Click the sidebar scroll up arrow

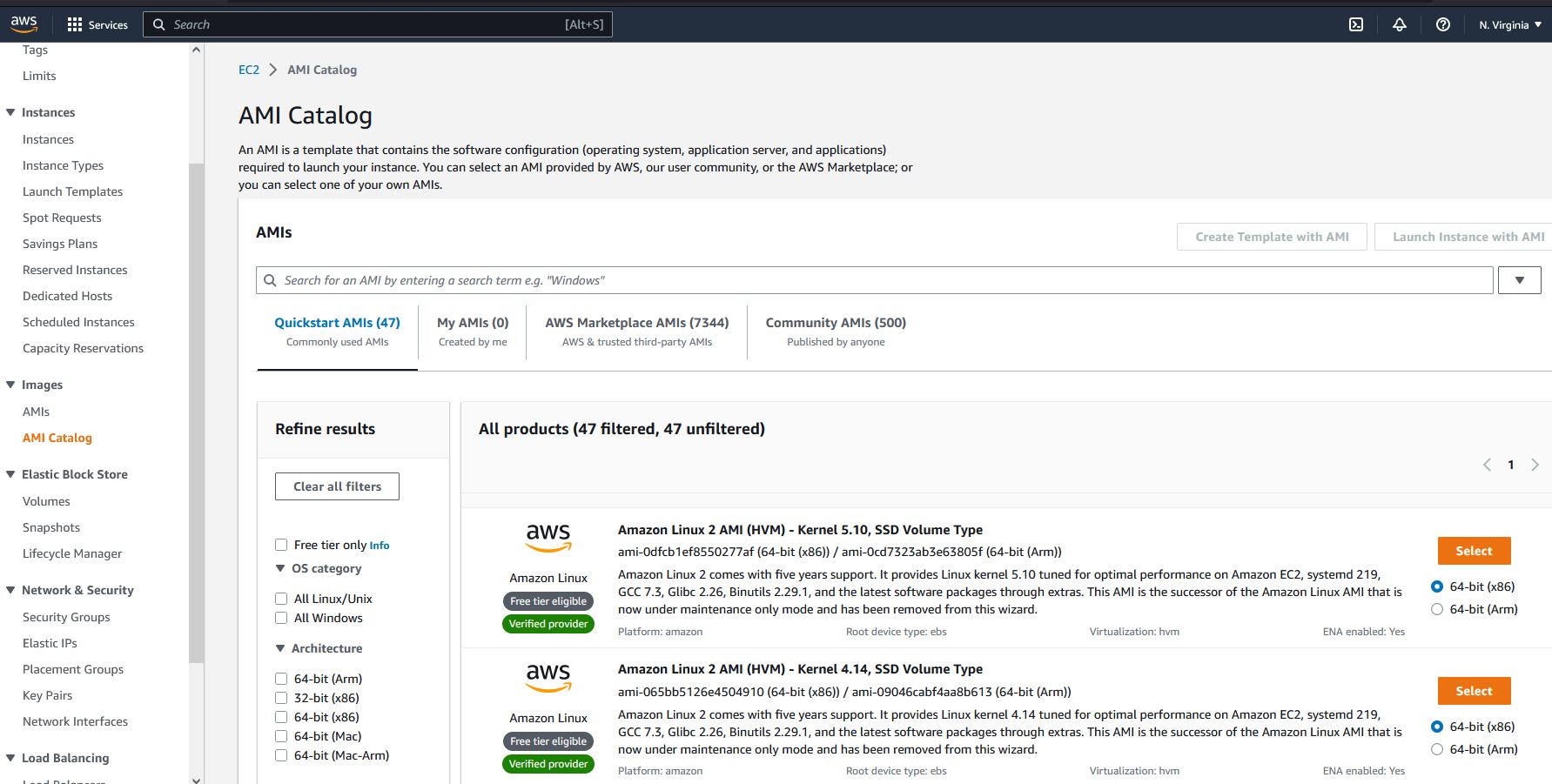pyautogui.click(x=196, y=50)
